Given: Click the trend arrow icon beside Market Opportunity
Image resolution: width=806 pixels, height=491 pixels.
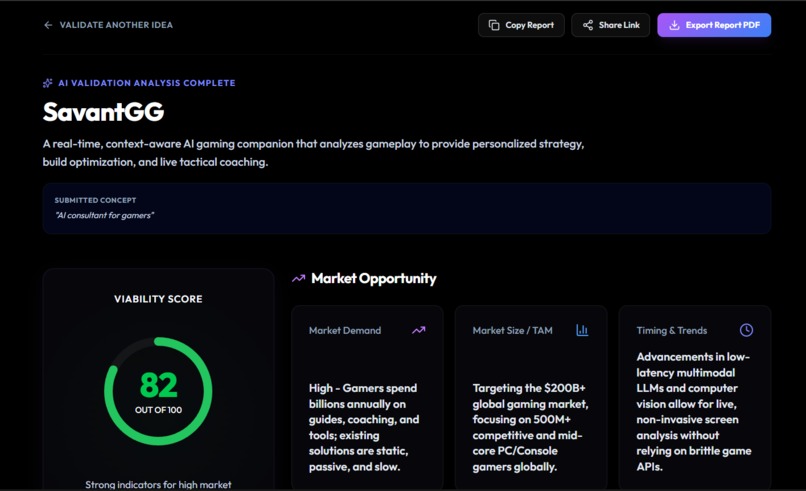Looking at the screenshot, I should click(x=299, y=278).
